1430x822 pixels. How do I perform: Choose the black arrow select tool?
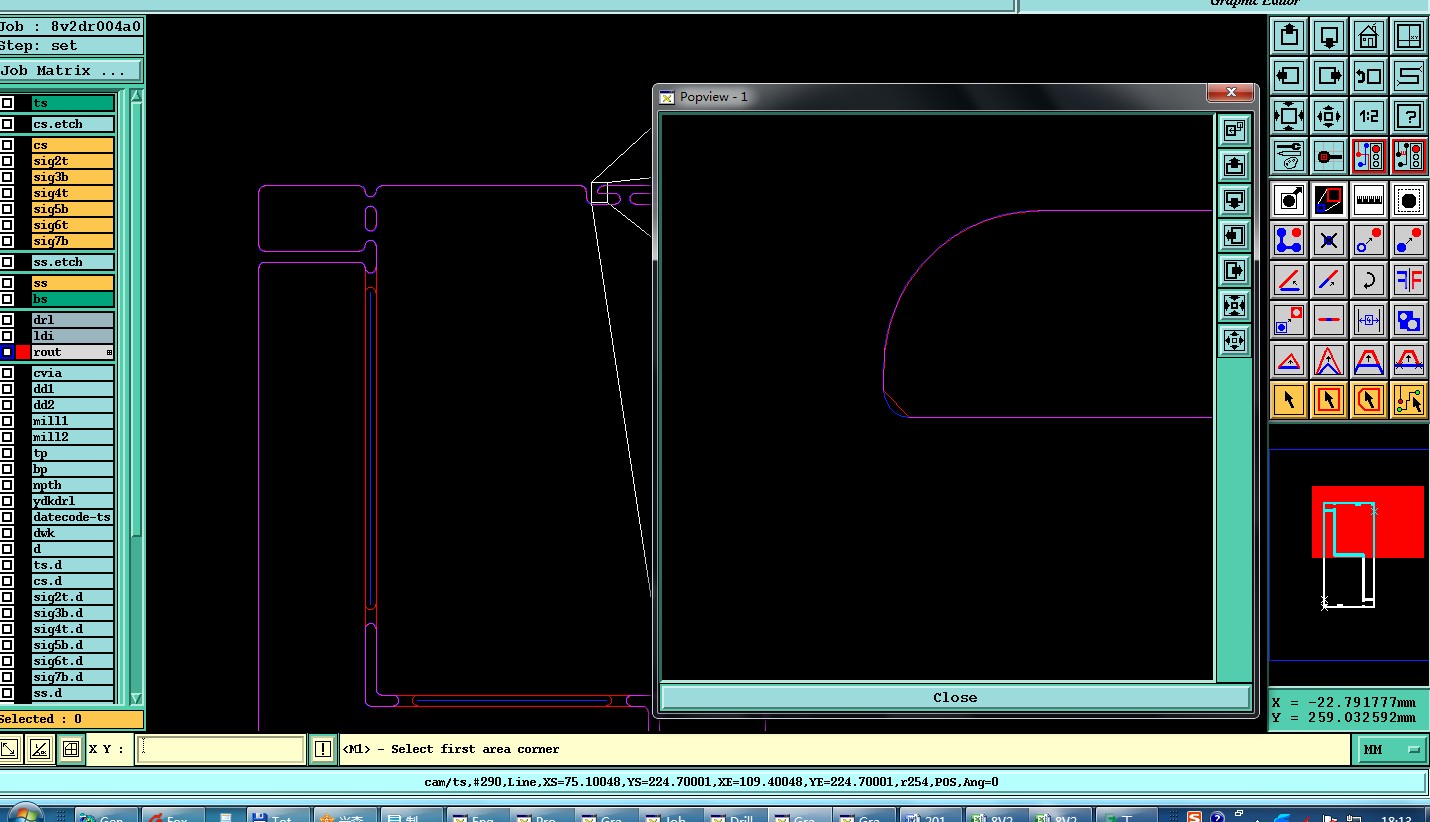click(1289, 400)
